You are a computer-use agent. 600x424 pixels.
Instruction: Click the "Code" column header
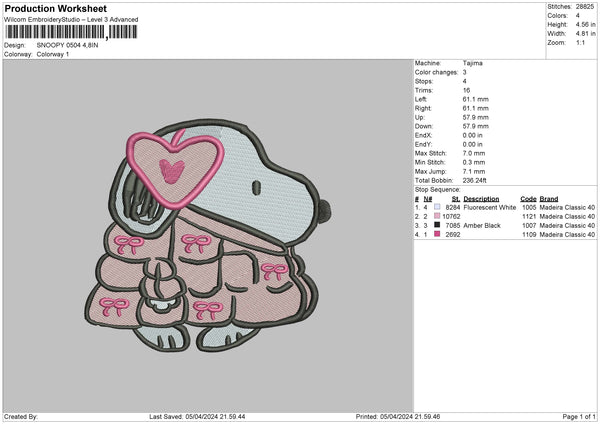[x=528, y=199]
